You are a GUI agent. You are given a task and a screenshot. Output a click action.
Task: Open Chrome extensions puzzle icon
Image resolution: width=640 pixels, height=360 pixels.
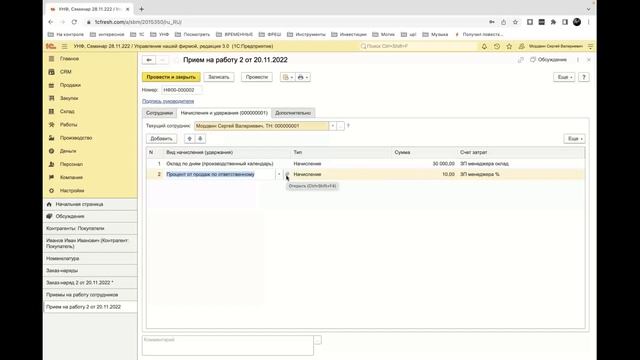[553, 22]
